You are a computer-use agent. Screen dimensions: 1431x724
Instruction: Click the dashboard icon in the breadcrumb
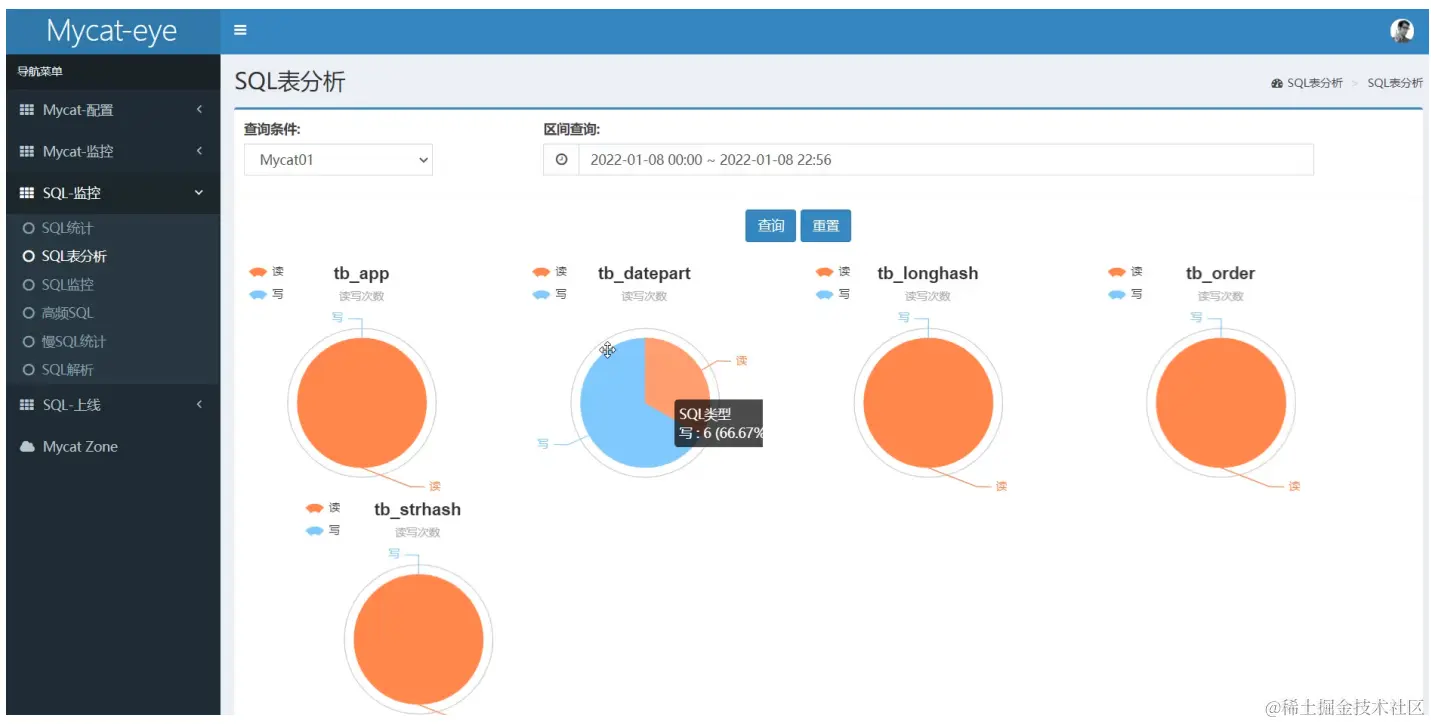click(1277, 83)
